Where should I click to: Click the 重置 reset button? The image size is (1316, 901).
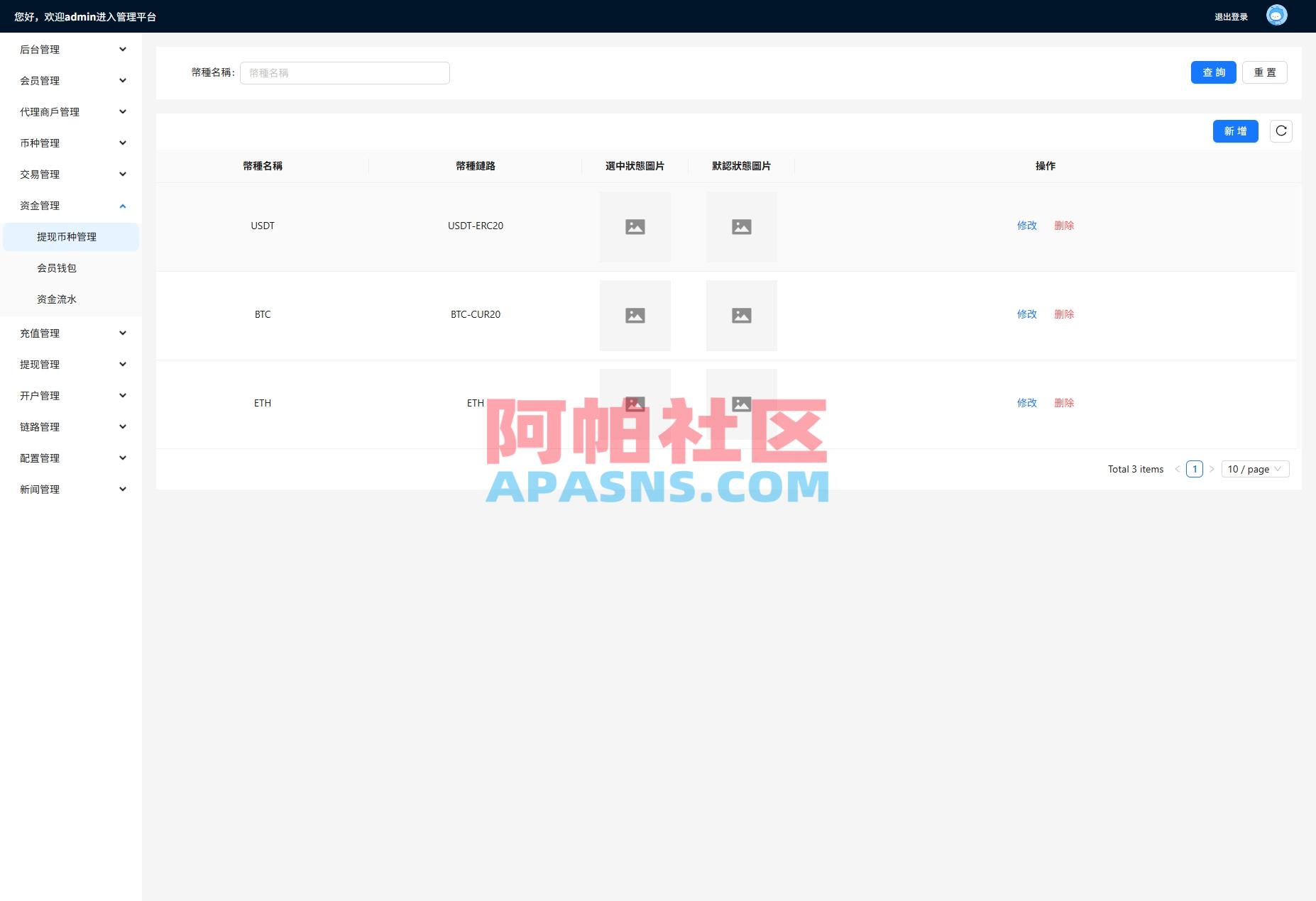tap(1265, 72)
